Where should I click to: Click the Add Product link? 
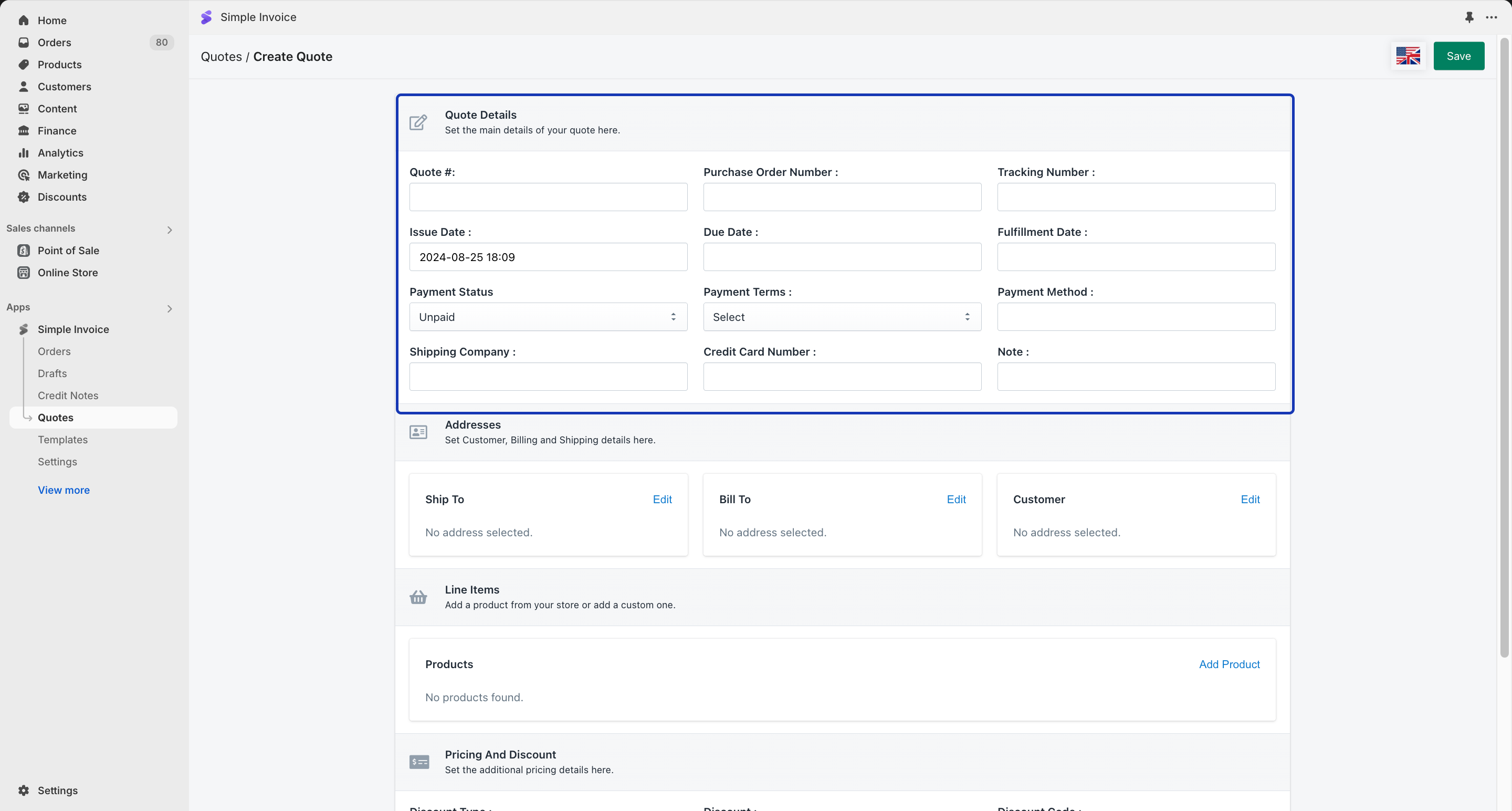(x=1229, y=664)
